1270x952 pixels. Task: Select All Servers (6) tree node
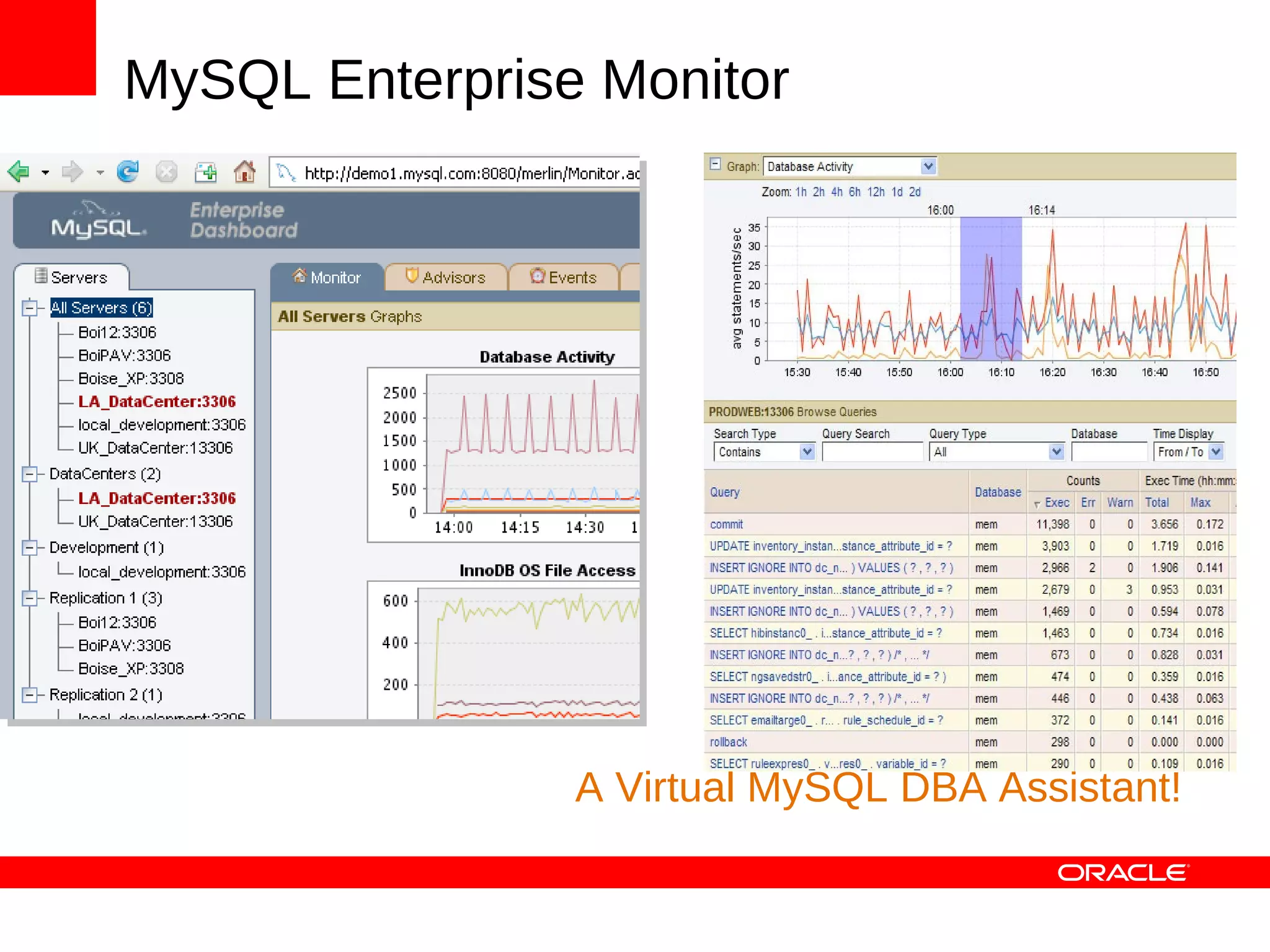coord(101,308)
